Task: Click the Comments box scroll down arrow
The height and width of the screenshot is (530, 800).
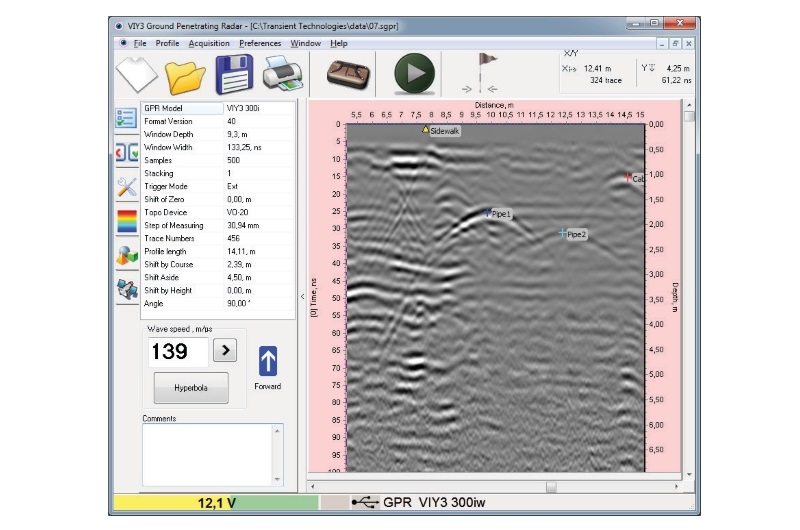Action: tap(278, 479)
